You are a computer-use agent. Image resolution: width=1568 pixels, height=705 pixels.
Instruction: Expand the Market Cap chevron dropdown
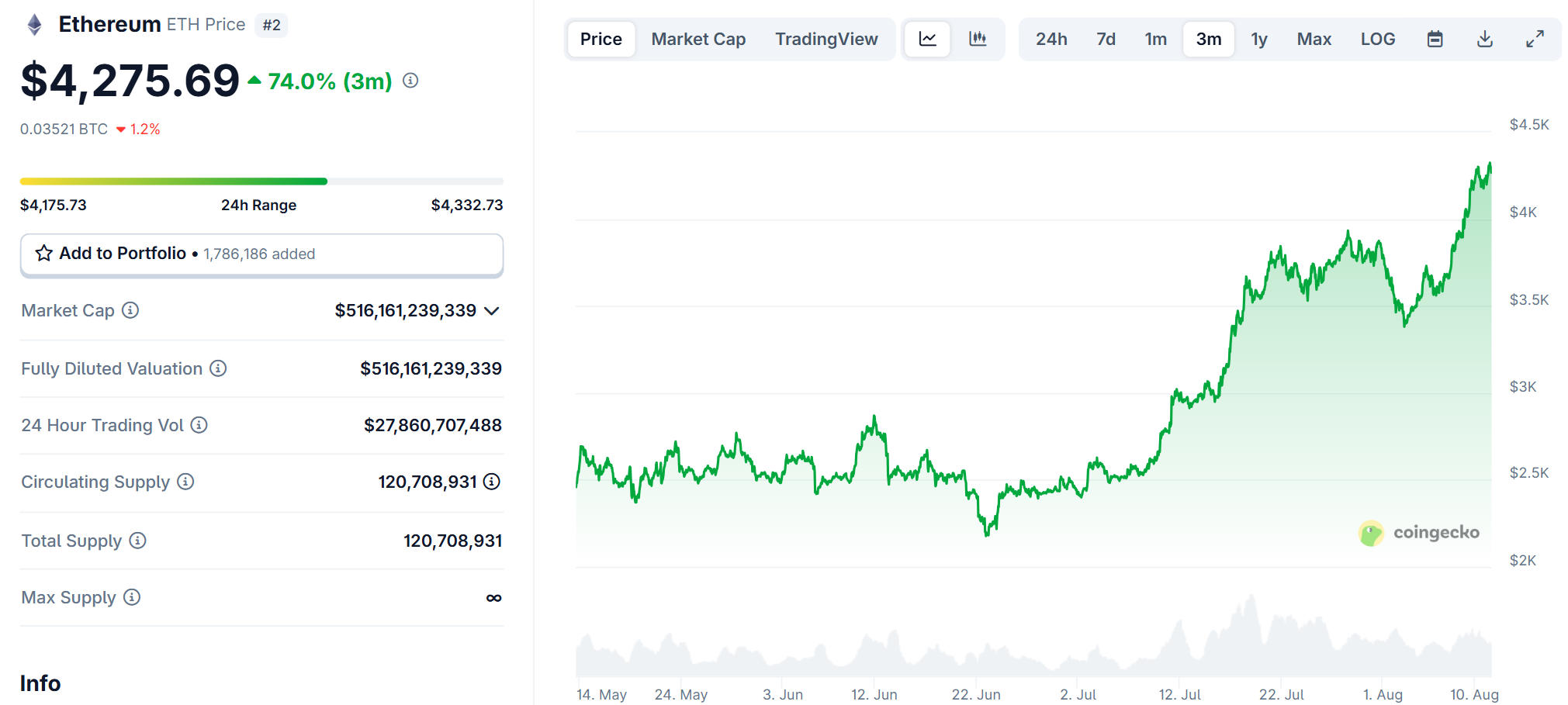coord(491,311)
